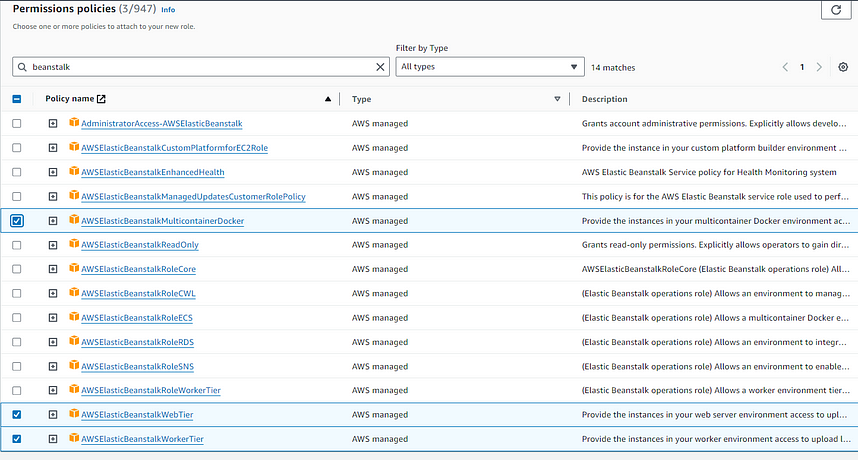Image resolution: width=858 pixels, height=460 pixels.
Task: Click AWS managed type for AWSElasticBeanstalkRoleRDS row
Action: pyautogui.click(x=380, y=342)
